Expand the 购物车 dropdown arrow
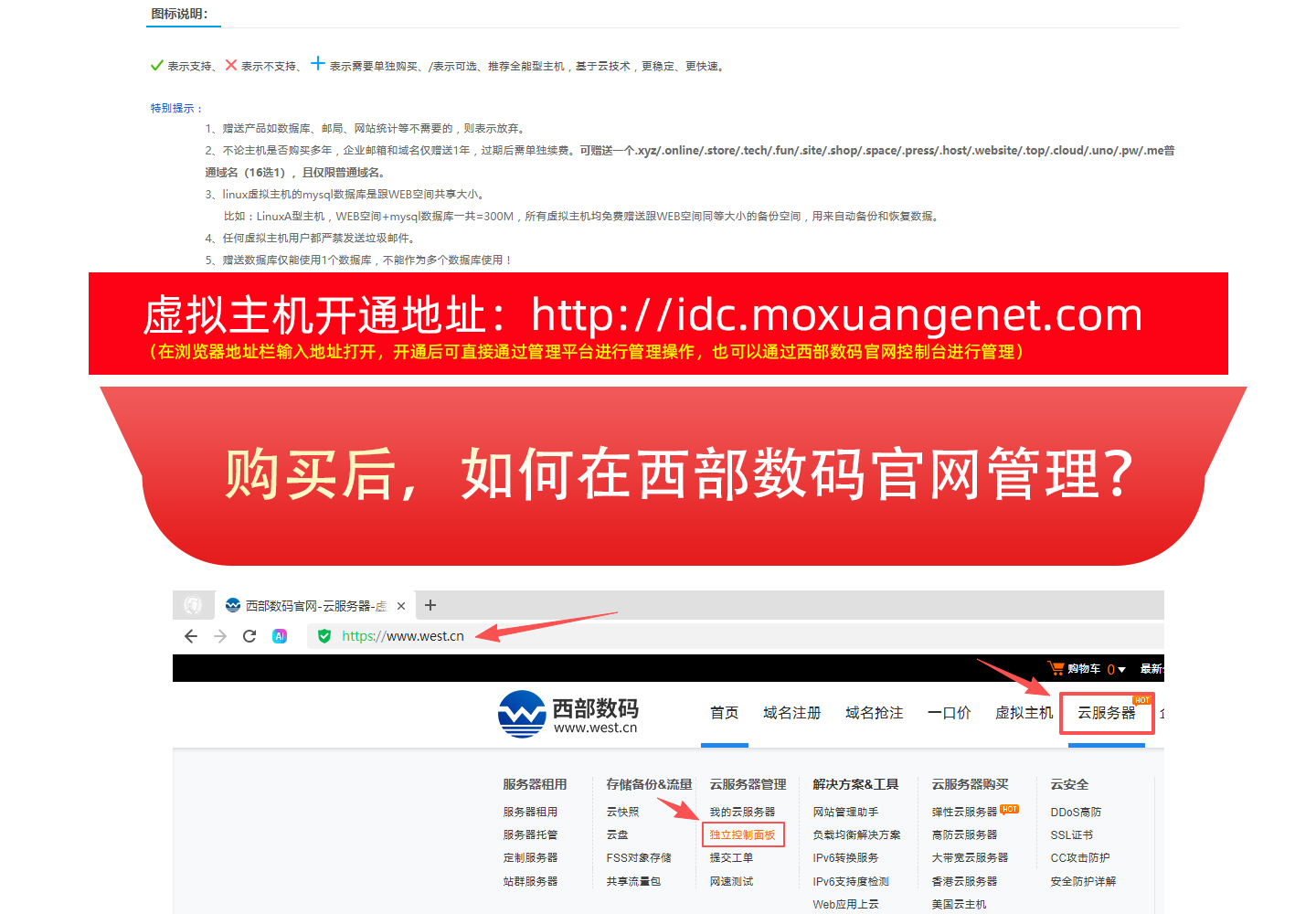The width and height of the screenshot is (1316, 914). [1122, 670]
